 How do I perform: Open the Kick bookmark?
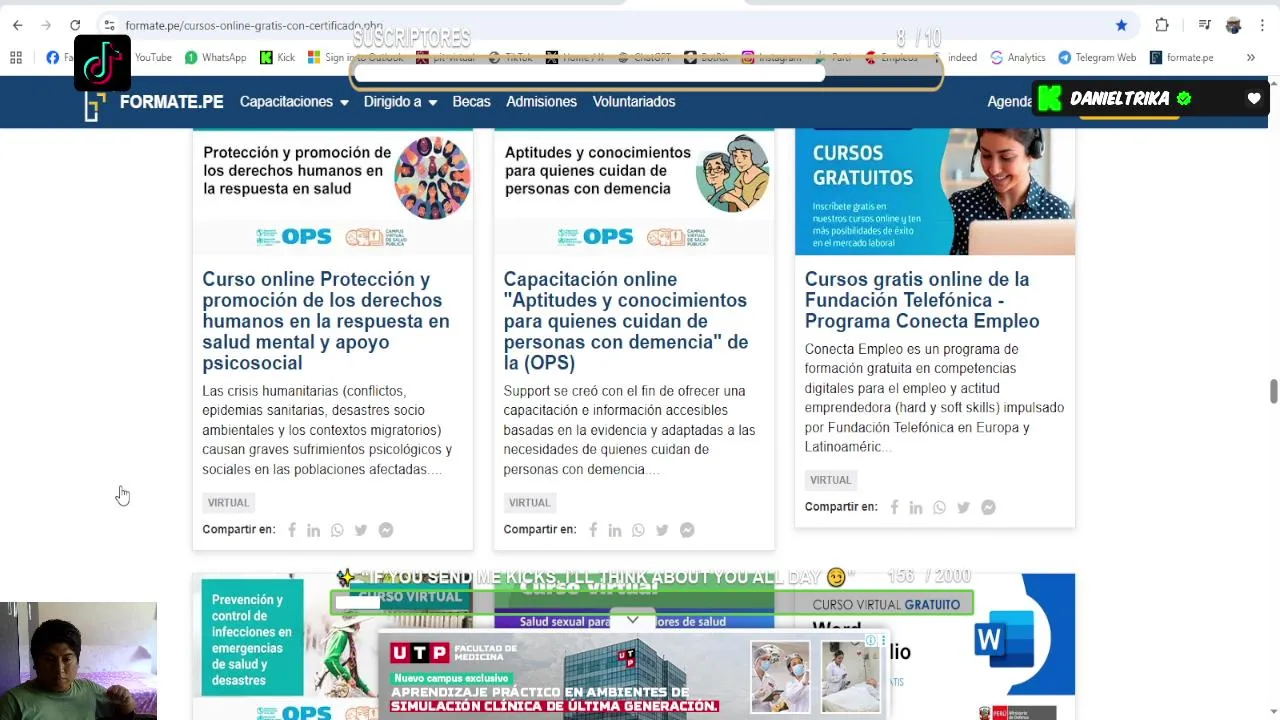[277, 58]
